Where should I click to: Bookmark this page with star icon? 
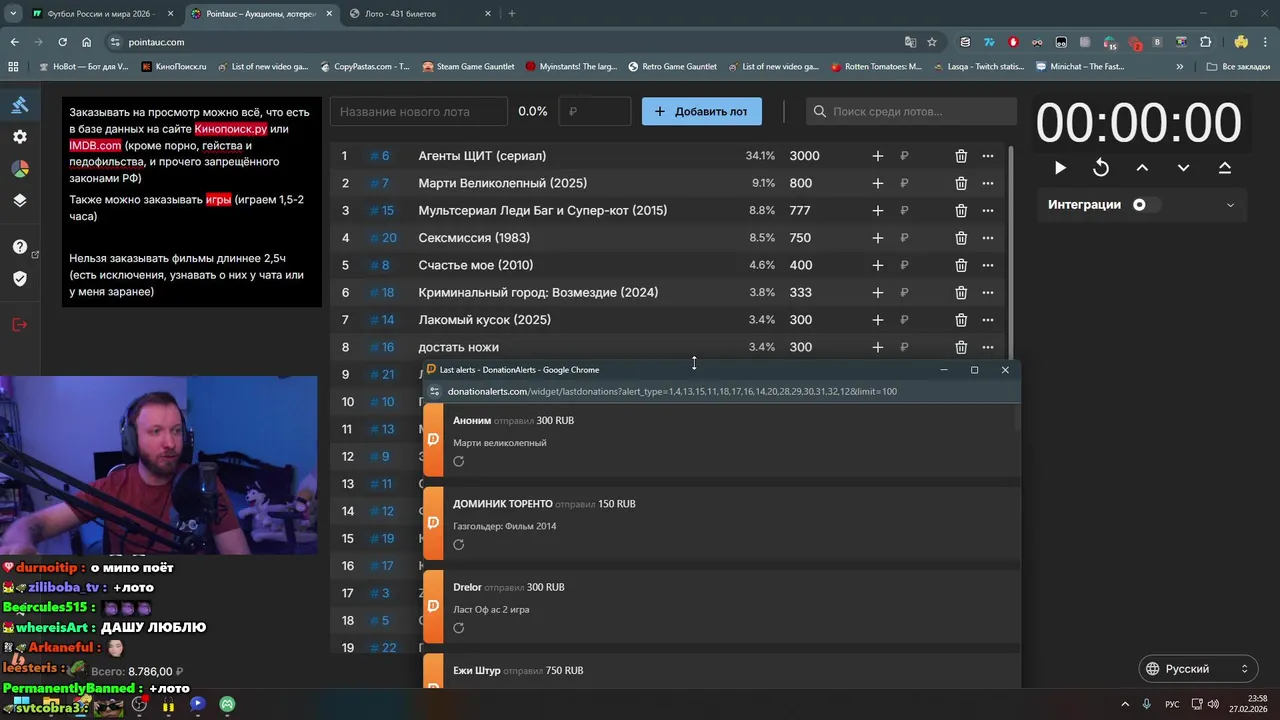click(932, 42)
